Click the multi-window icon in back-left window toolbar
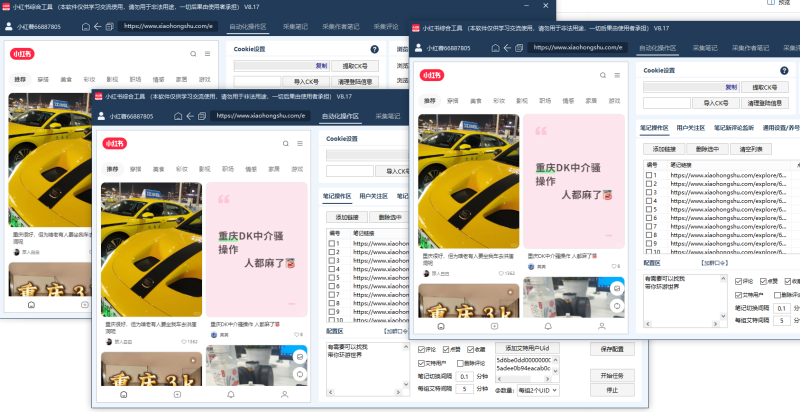 109,27
